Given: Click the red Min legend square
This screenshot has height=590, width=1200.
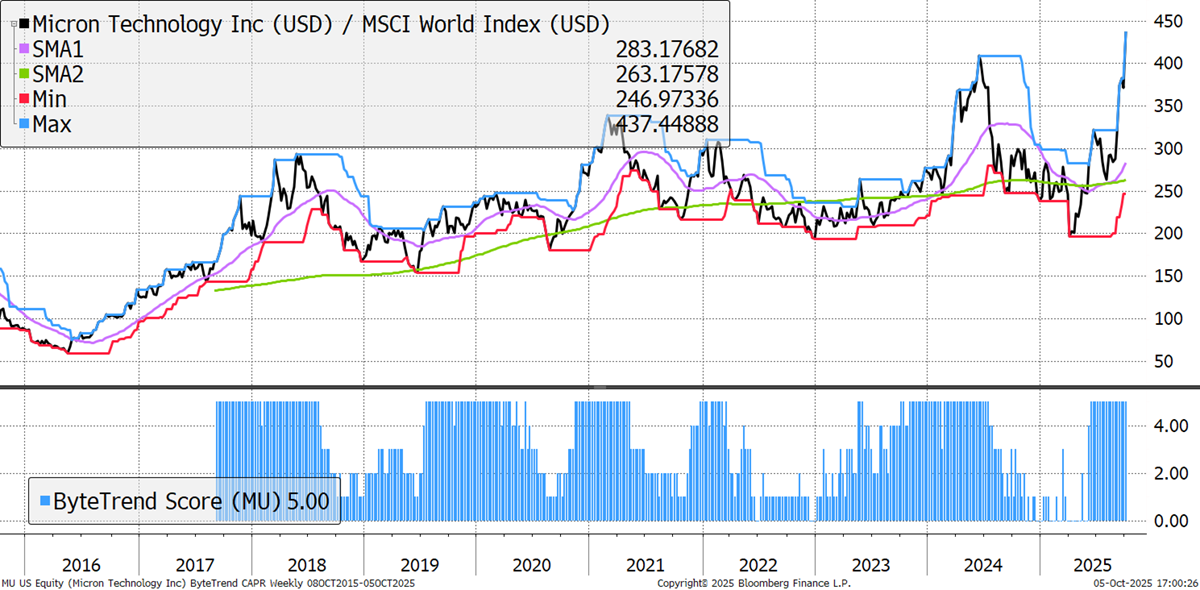Looking at the screenshot, I should coord(23,99).
